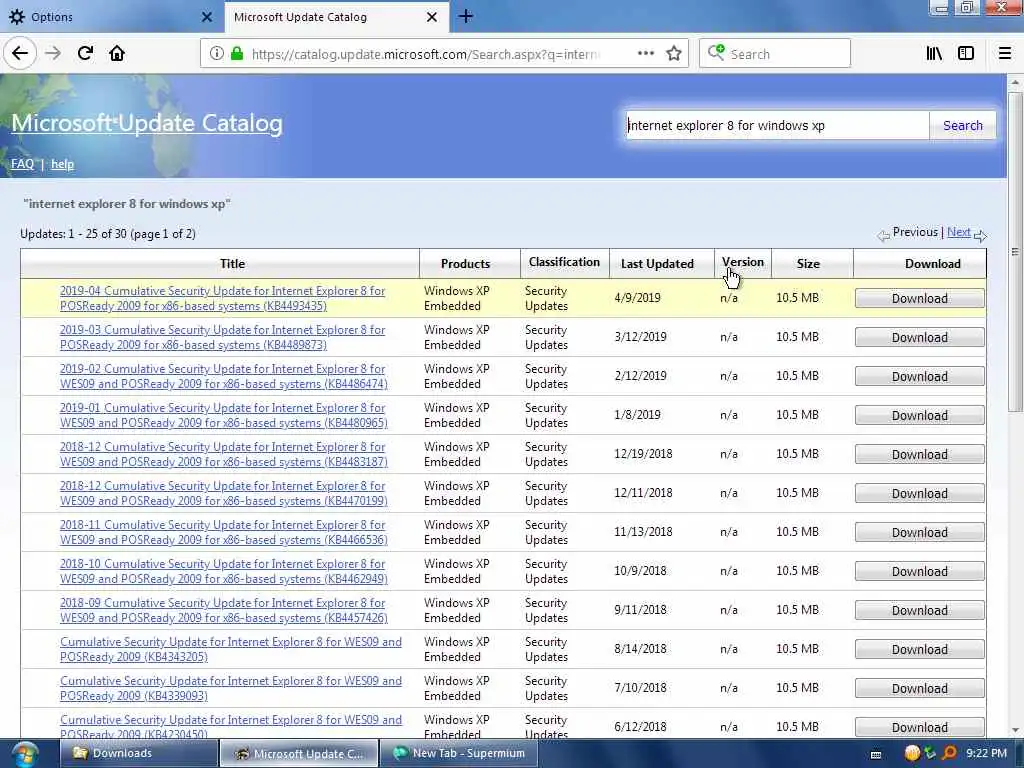Sort by Classification column header
1024x768 pixels.
click(x=564, y=262)
